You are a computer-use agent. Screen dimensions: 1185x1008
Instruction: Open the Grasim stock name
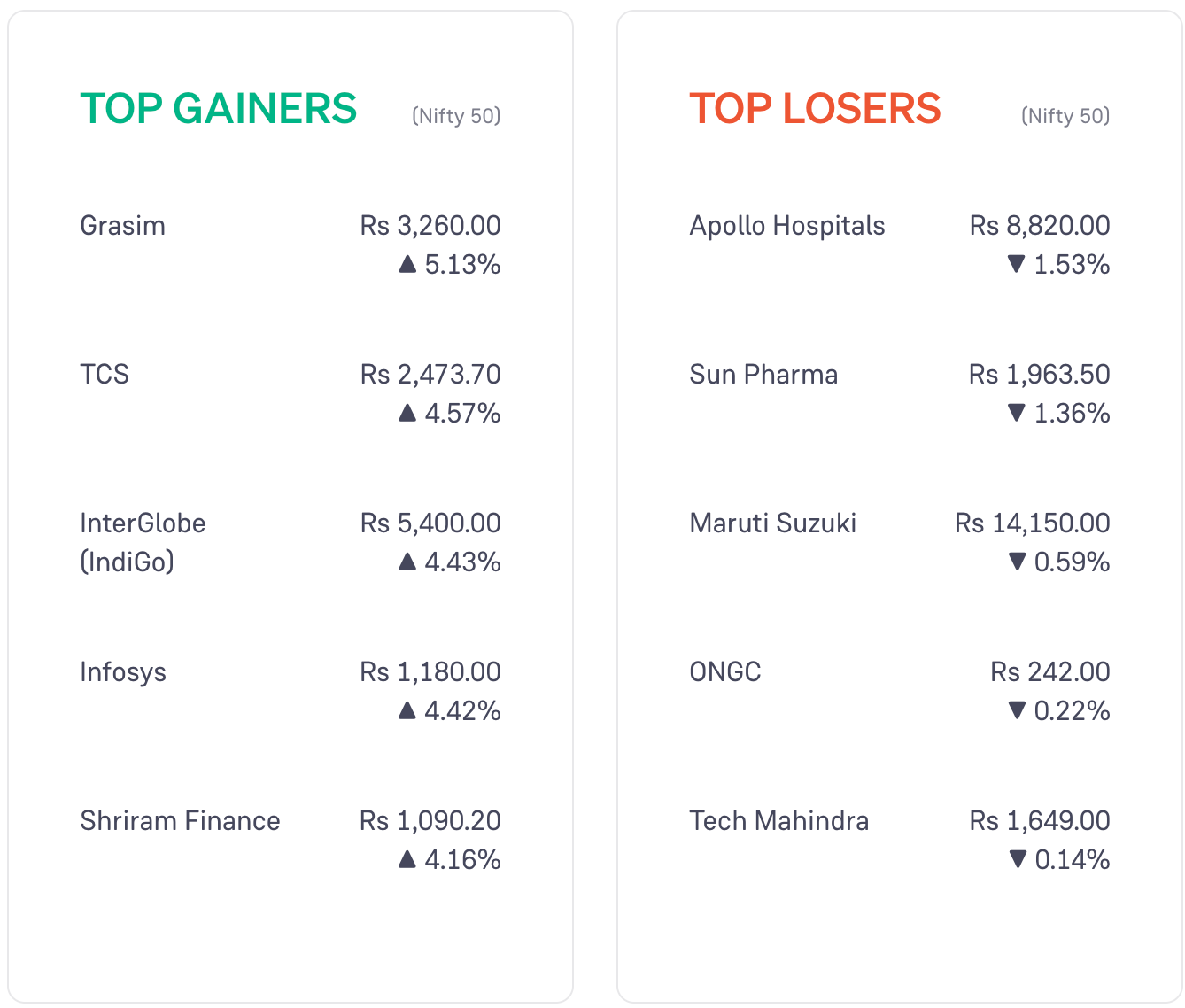[x=123, y=226]
